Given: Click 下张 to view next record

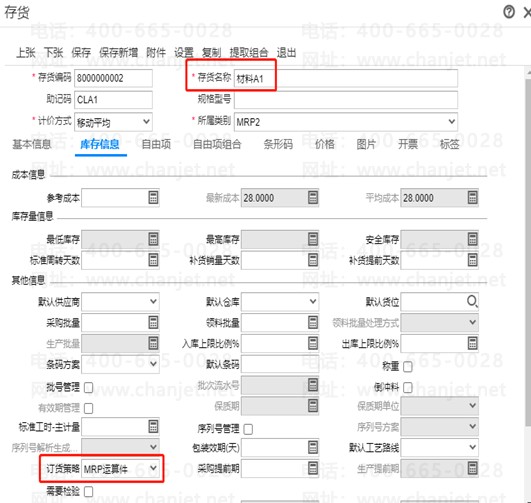Looking at the screenshot, I should (x=54, y=53).
